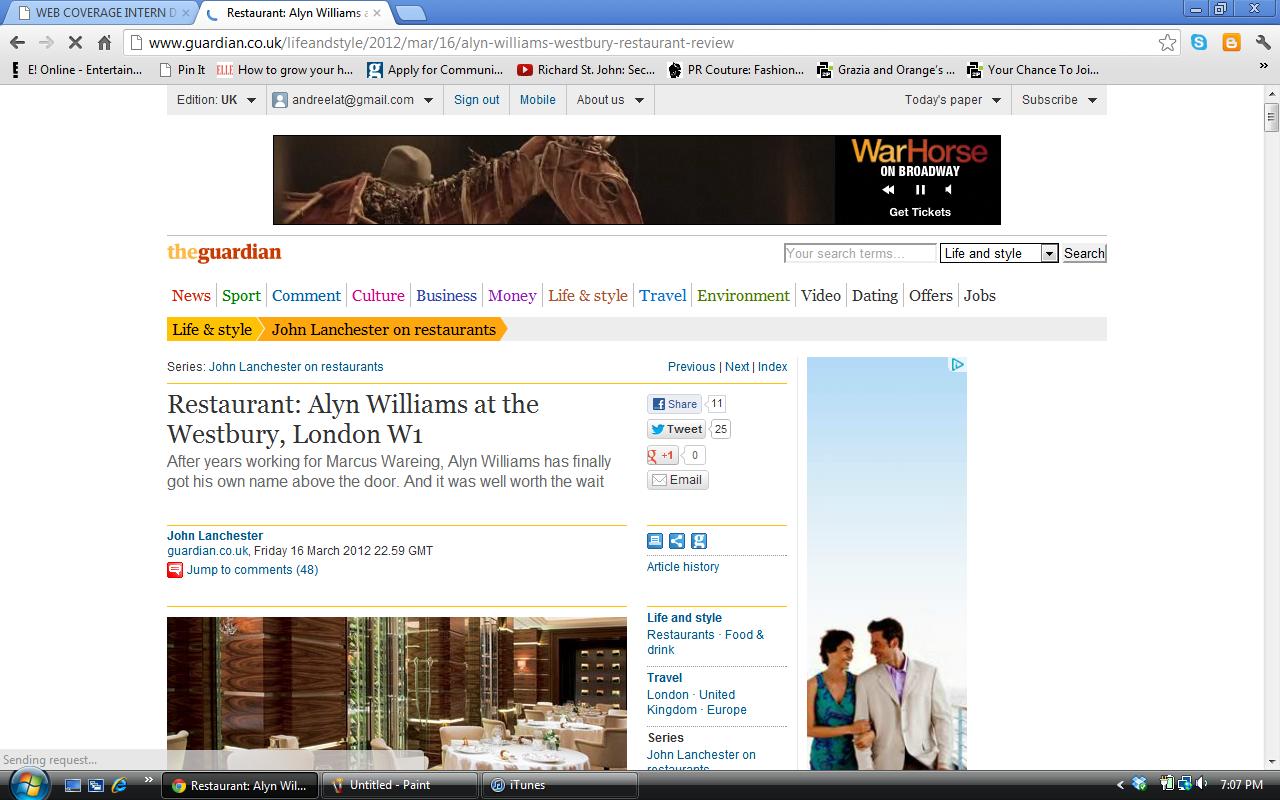Pause the War Horse ad video

(920, 190)
